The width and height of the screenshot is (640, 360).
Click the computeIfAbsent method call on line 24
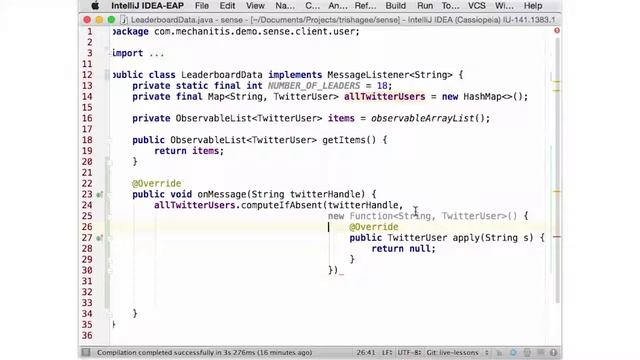(x=281, y=205)
